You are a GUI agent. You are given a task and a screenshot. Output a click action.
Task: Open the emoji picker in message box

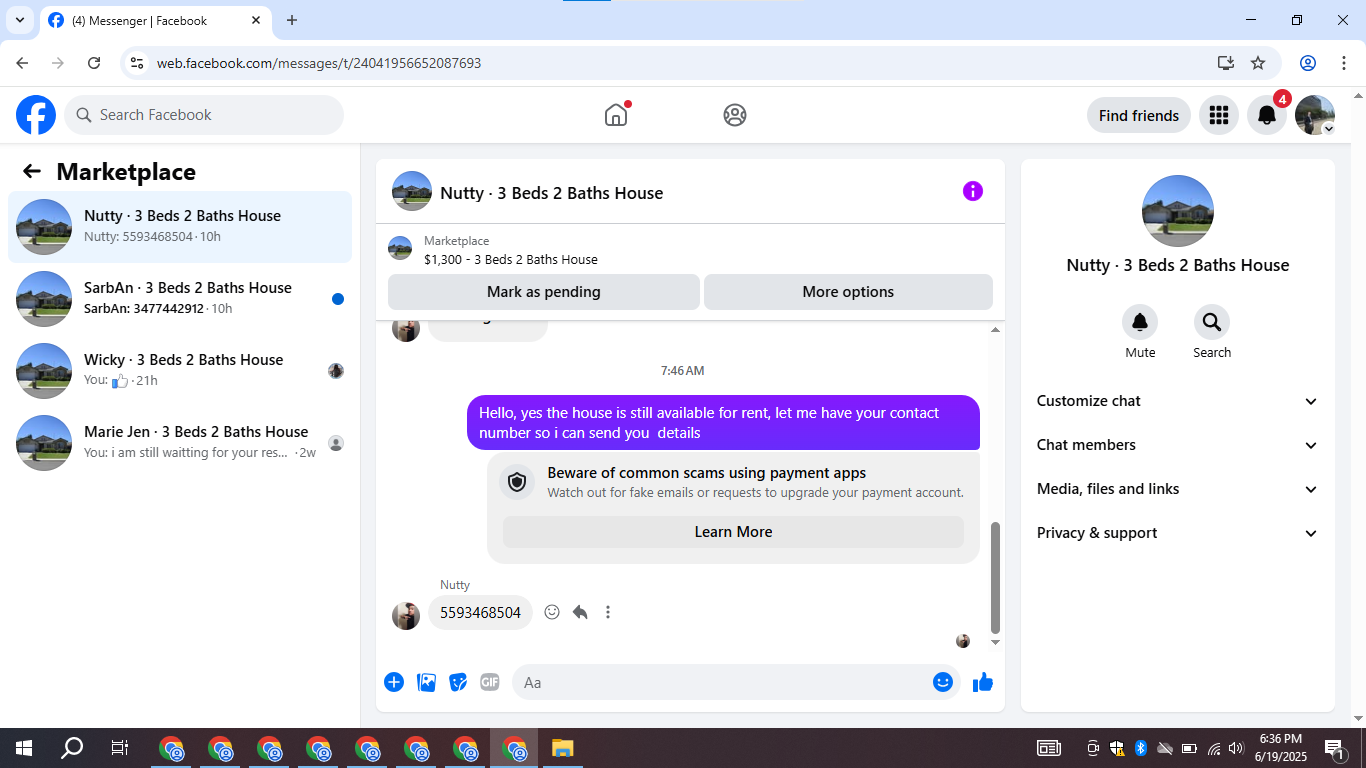click(x=943, y=682)
